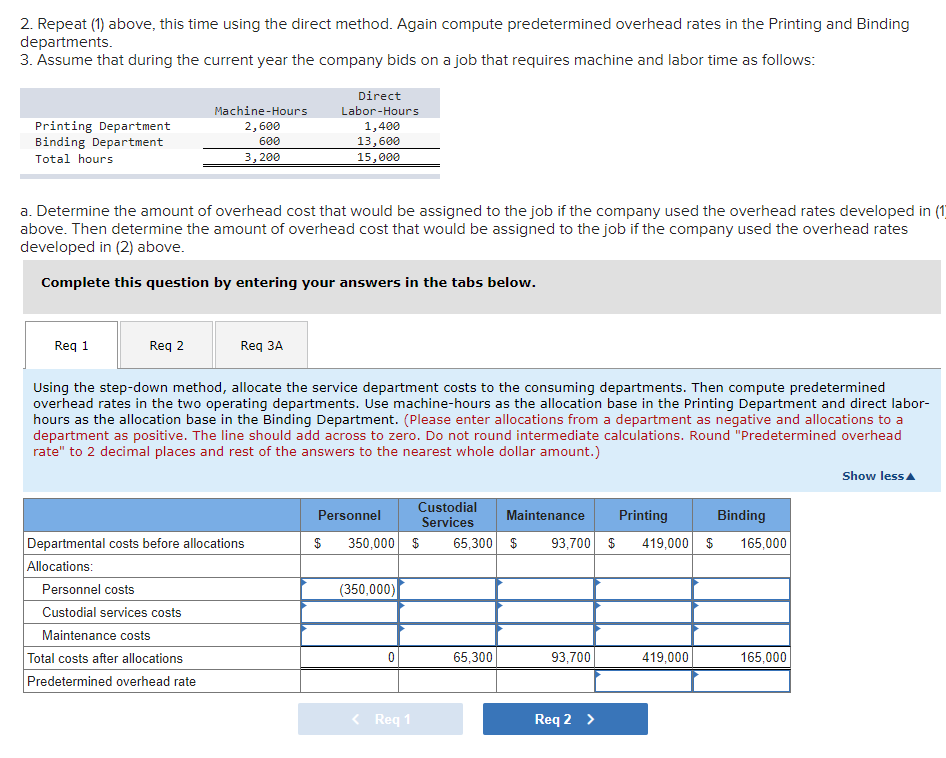The height and width of the screenshot is (758, 946).
Task: Click the 15,000 total labor-hours value
Action: pyautogui.click(x=378, y=157)
